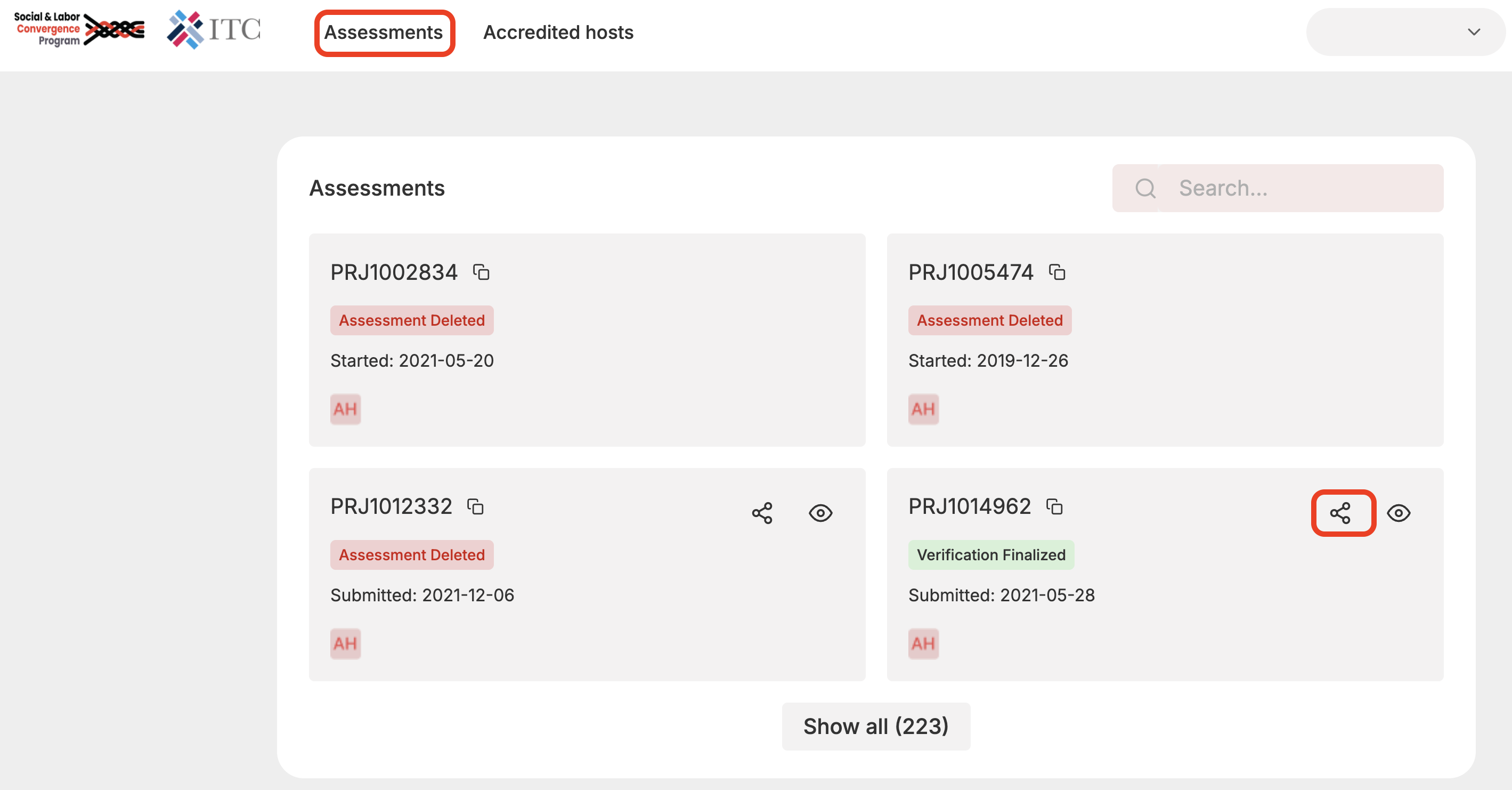This screenshot has height=790, width=1512.
Task: View the PRJ1014962 assessment via eye icon
Action: [x=1398, y=513]
